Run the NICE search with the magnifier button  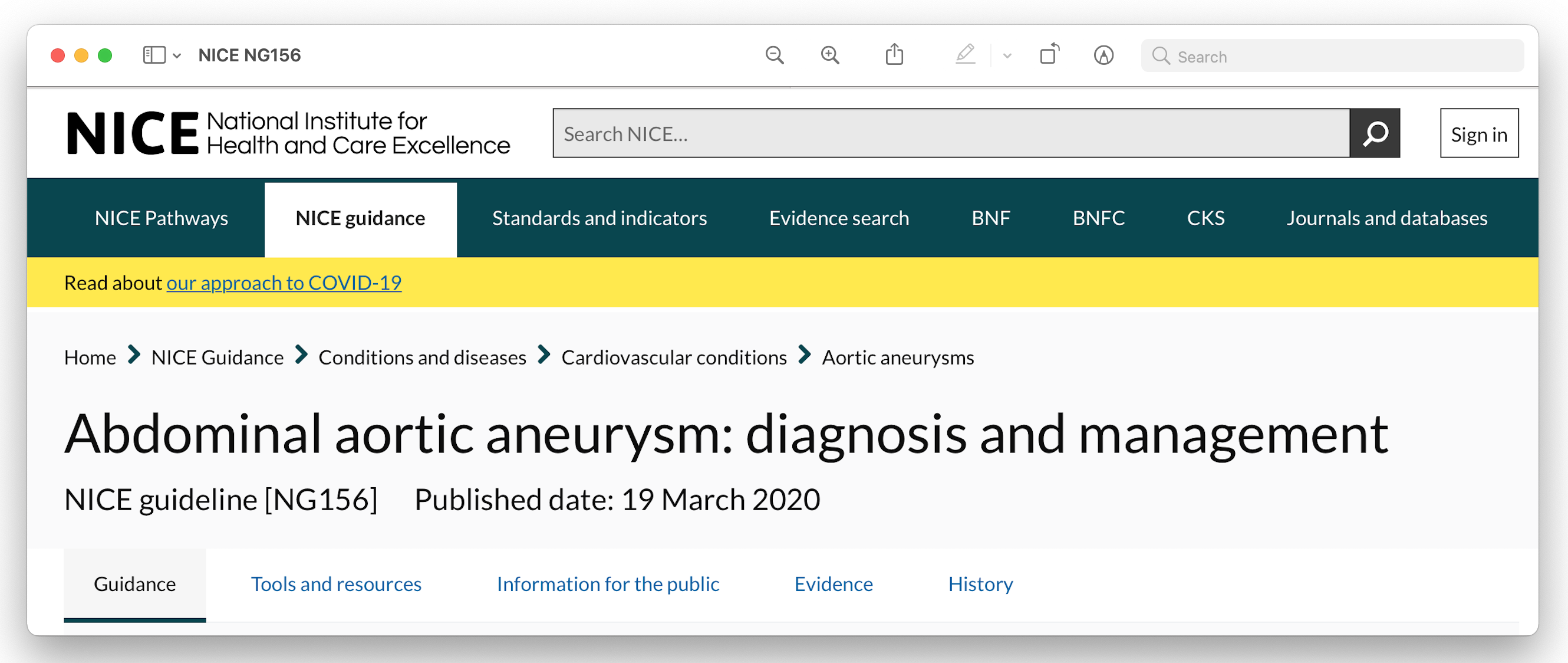pyautogui.click(x=1375, y=133)
